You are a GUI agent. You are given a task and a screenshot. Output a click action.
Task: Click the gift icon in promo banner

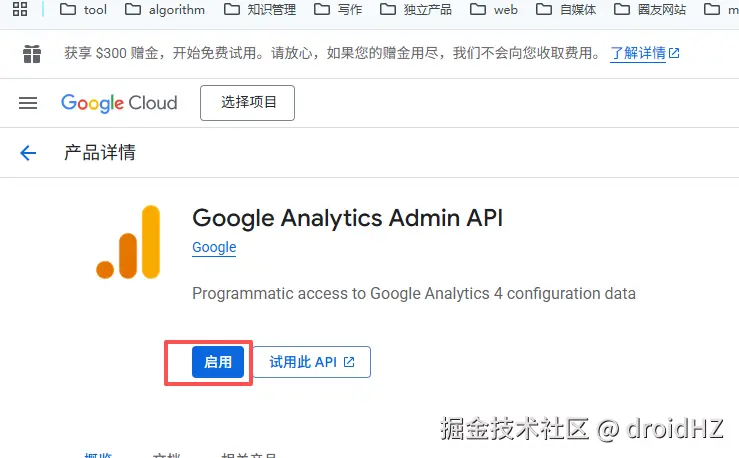tap(32, 54)
